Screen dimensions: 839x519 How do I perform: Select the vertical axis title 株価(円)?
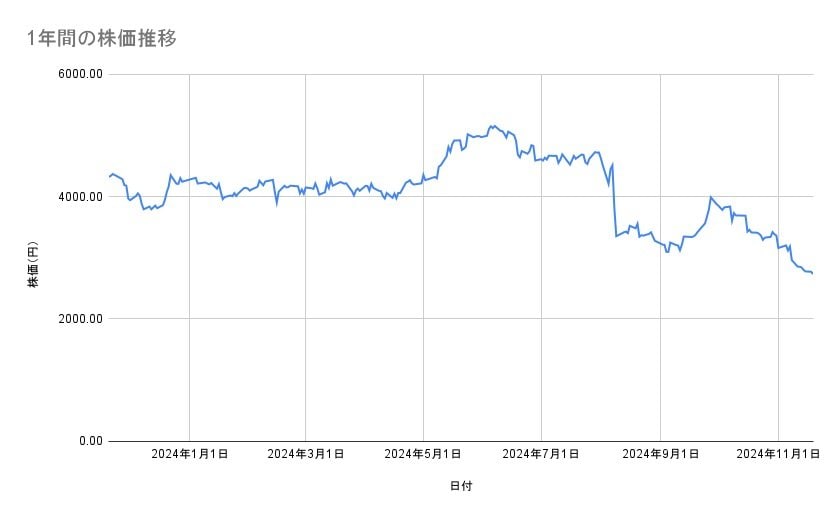tap(33, 265)
